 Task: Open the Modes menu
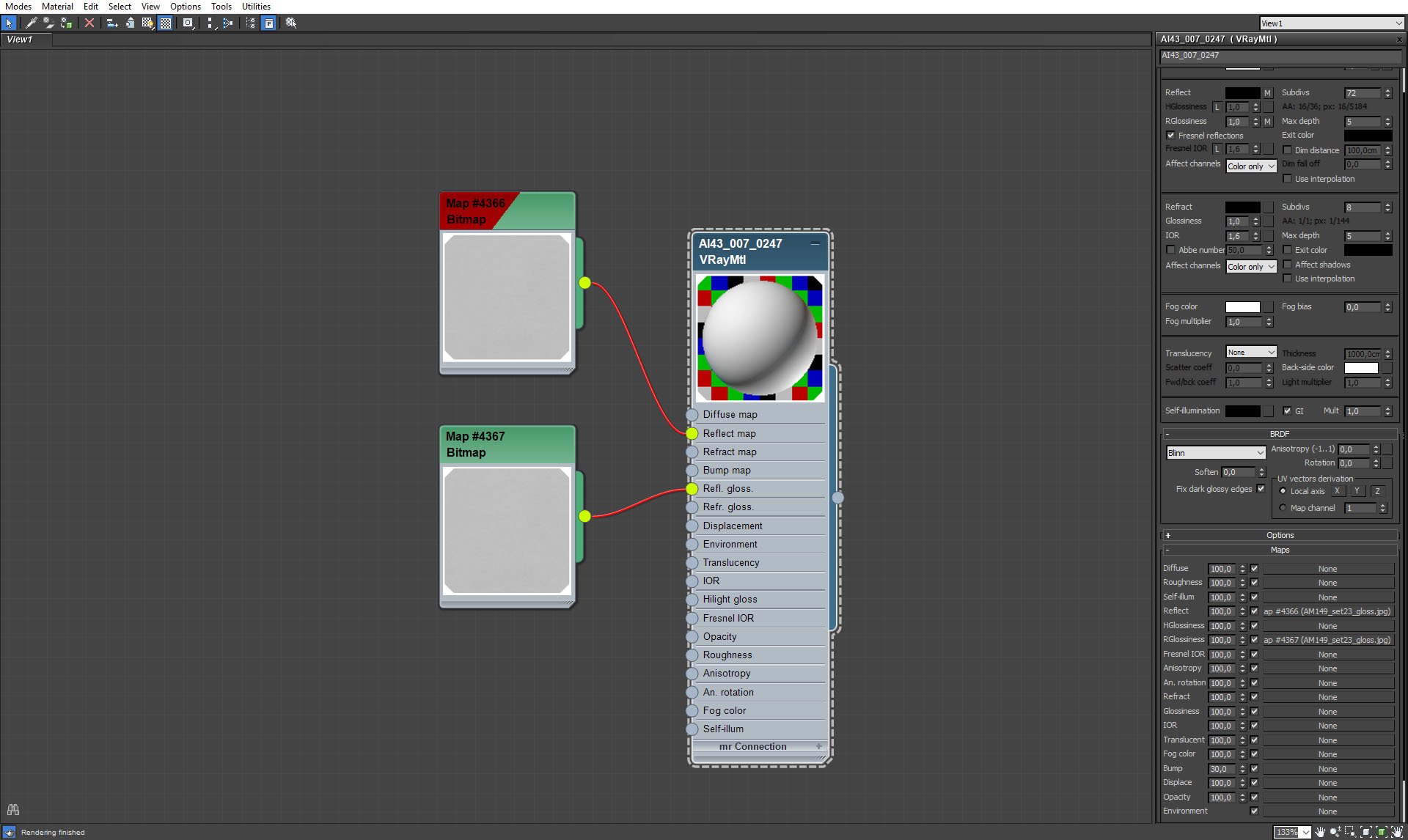point(18,7)
